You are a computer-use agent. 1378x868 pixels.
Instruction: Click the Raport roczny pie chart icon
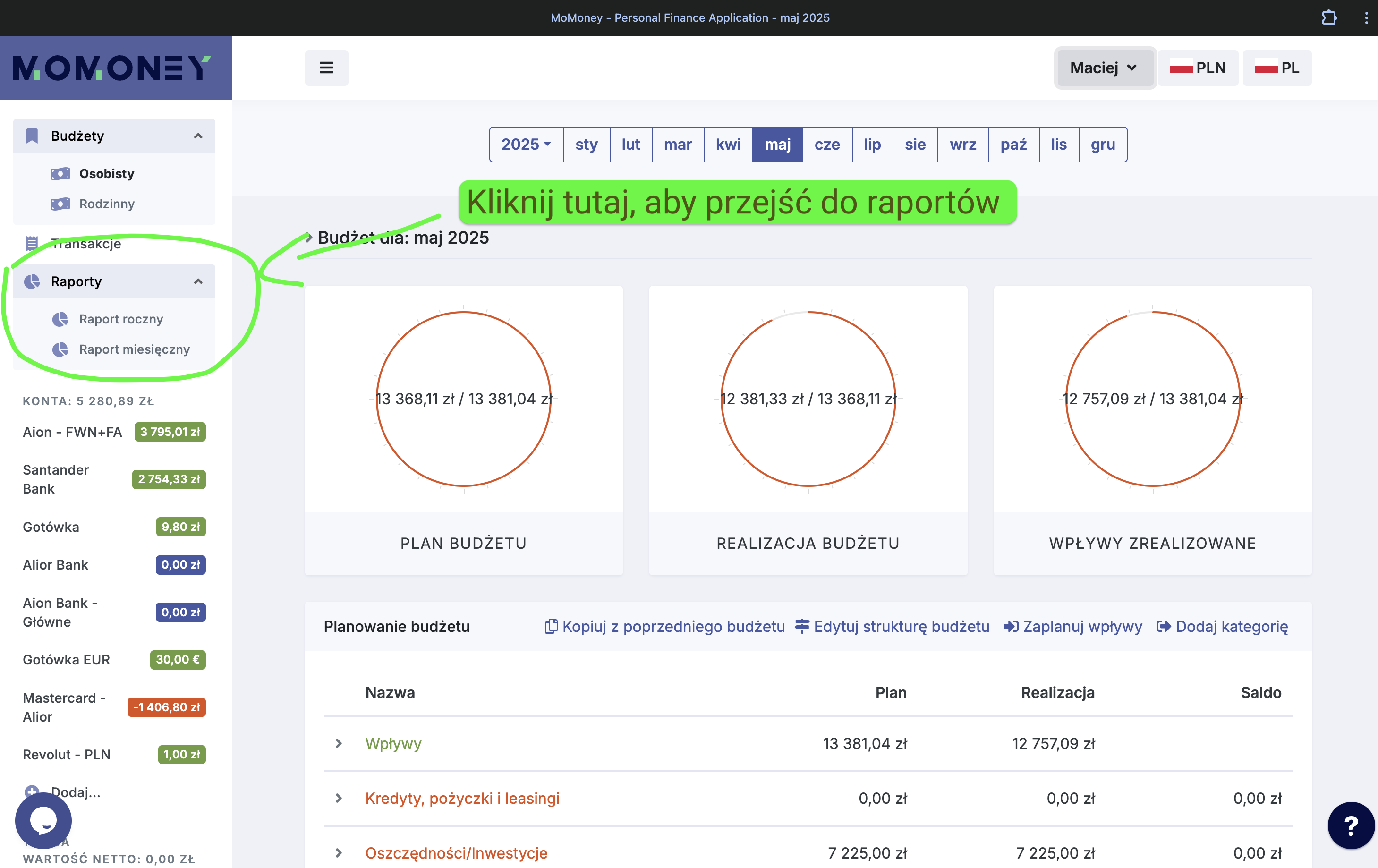60,319
